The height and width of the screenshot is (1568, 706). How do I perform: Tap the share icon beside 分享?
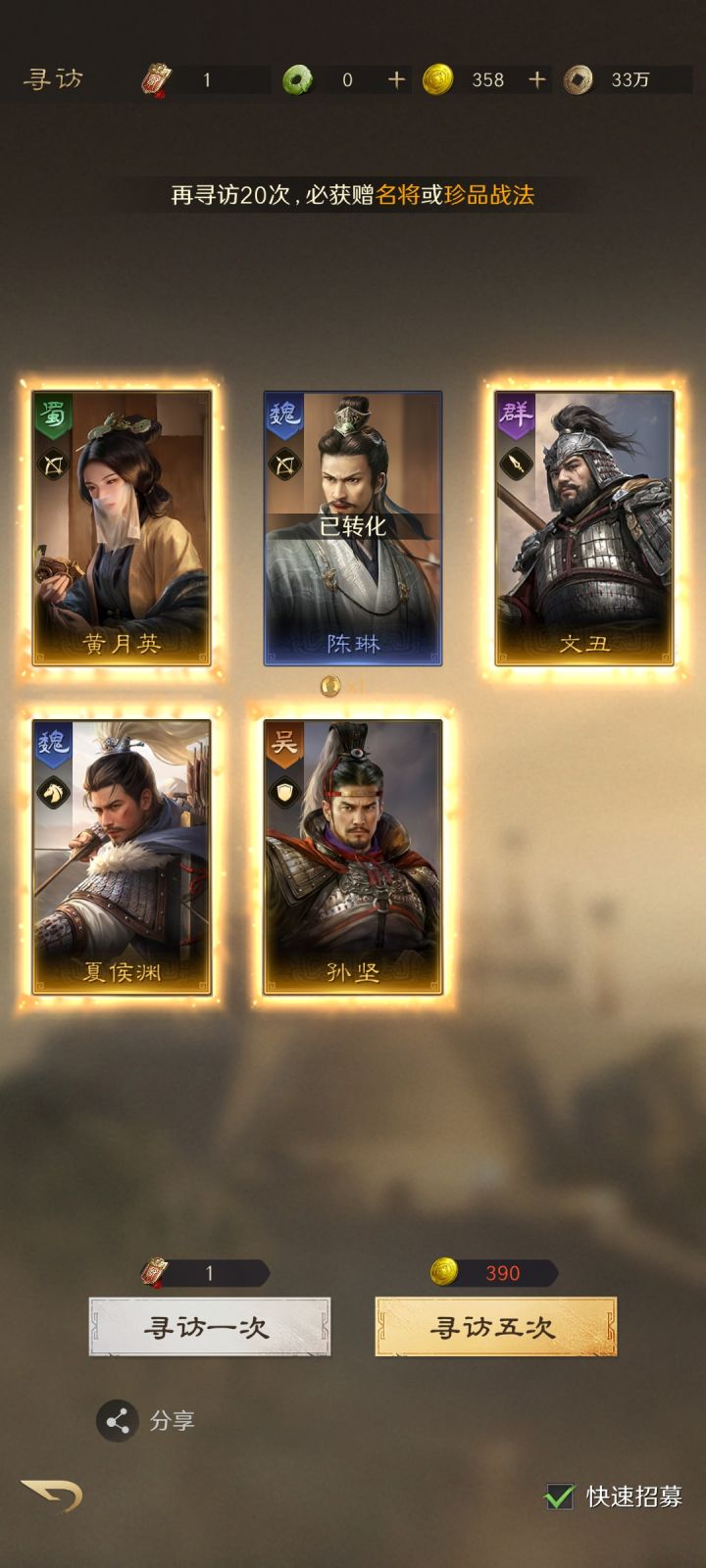[118, 1421]
